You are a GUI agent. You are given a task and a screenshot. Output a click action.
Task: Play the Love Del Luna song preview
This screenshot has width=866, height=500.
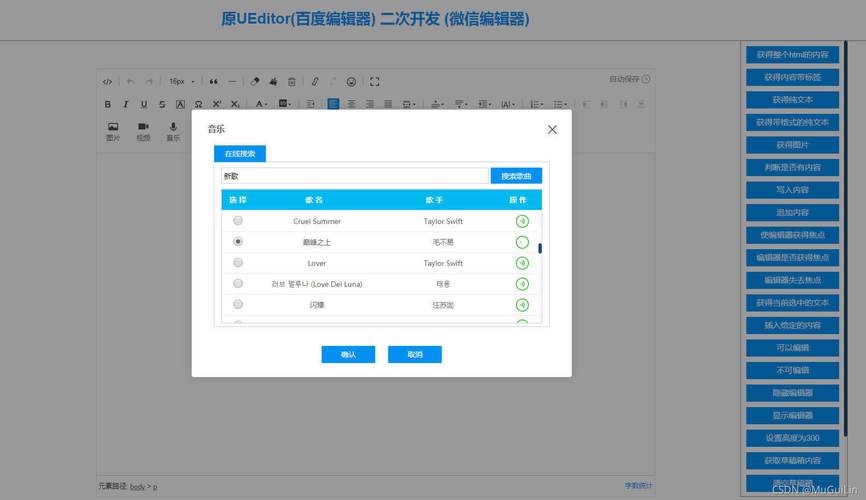click(x=522, y=284)
